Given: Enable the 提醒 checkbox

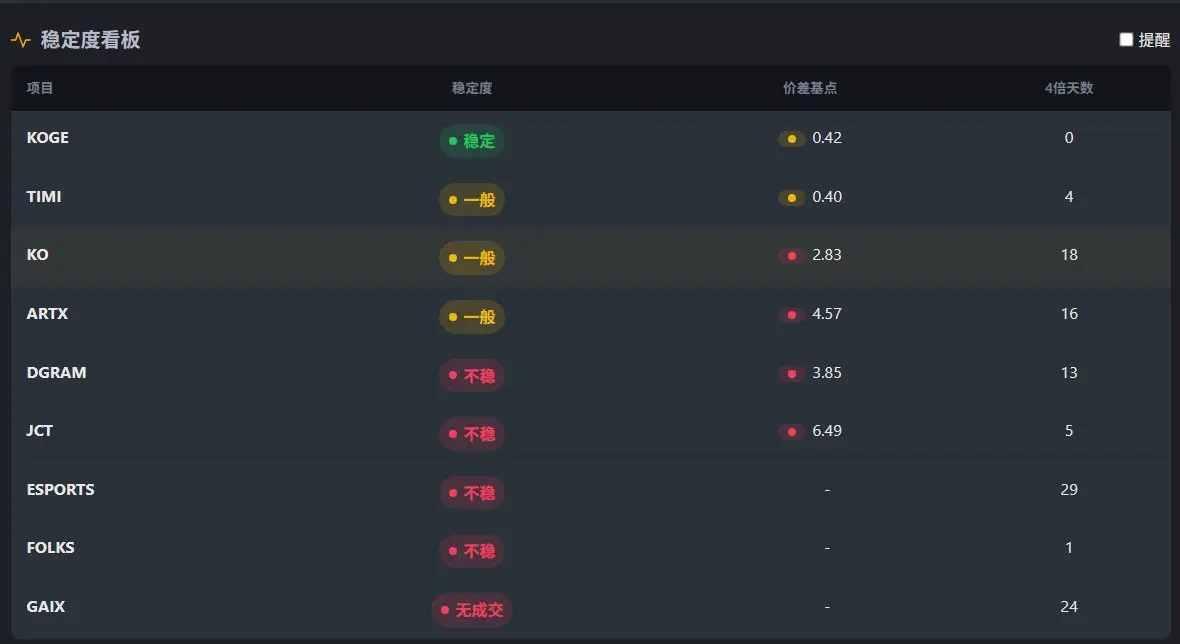Looking at the screenshot, I should (1126, 40).
